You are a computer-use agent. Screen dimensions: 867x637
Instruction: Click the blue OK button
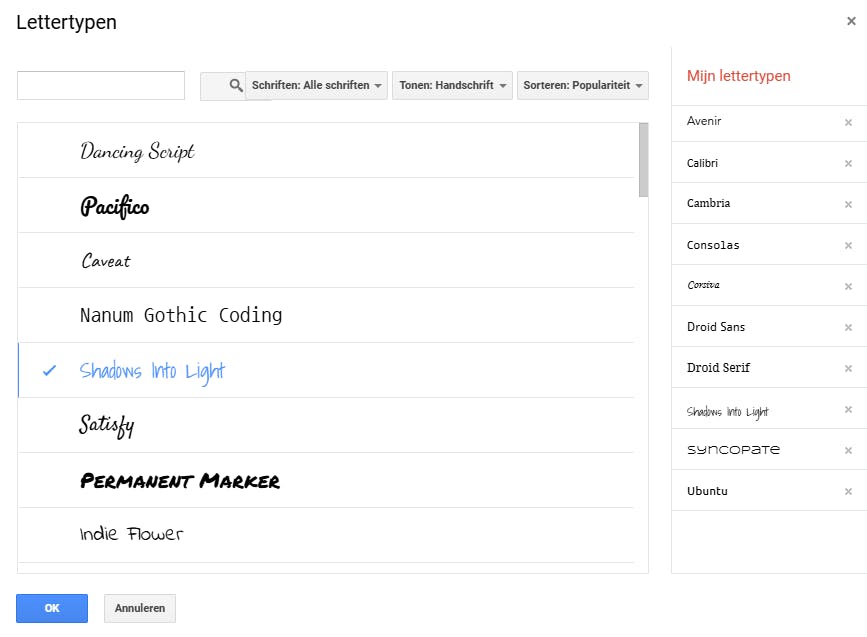[52, 608]
